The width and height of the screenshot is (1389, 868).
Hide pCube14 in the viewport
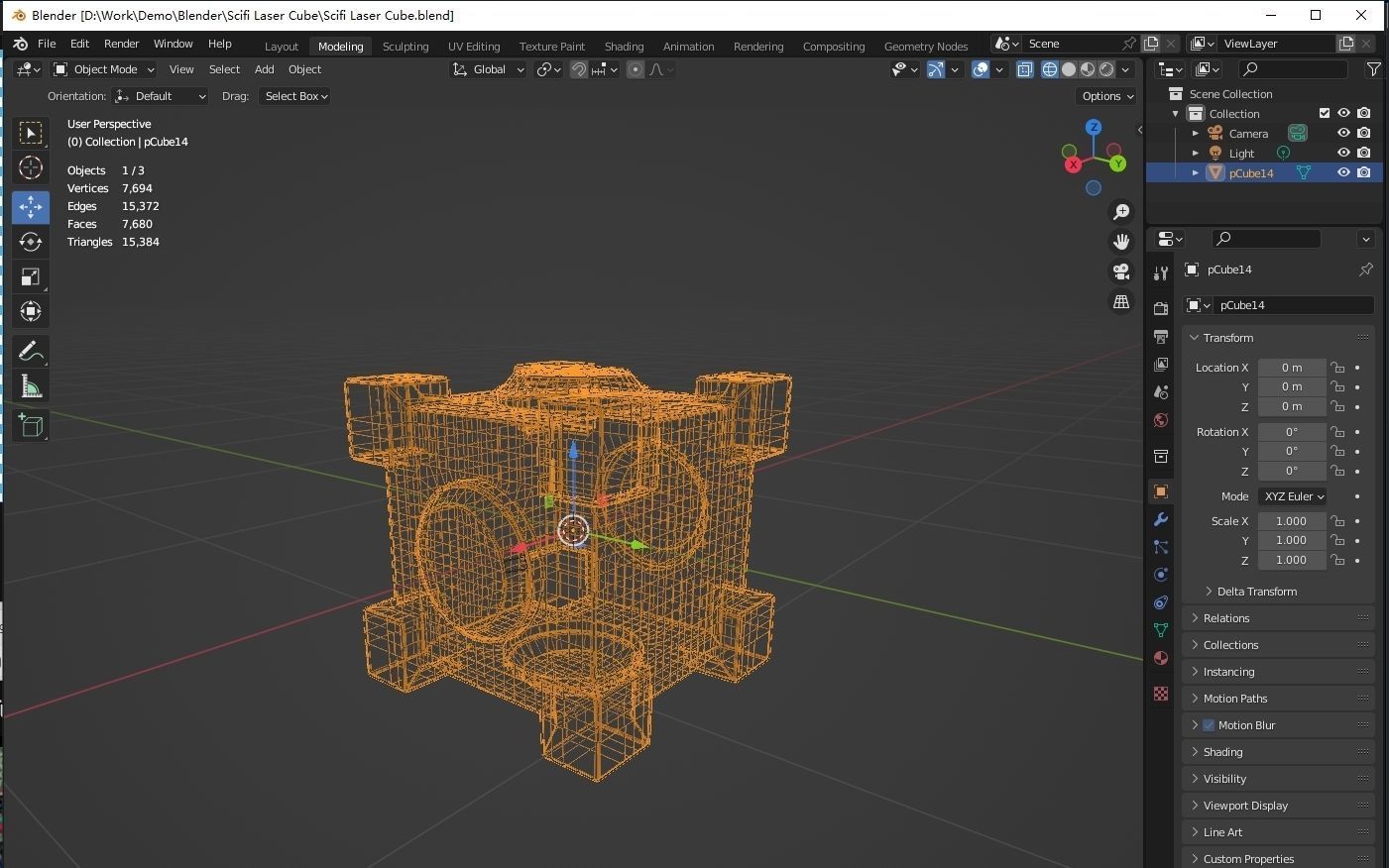(x=1343, y=172)
